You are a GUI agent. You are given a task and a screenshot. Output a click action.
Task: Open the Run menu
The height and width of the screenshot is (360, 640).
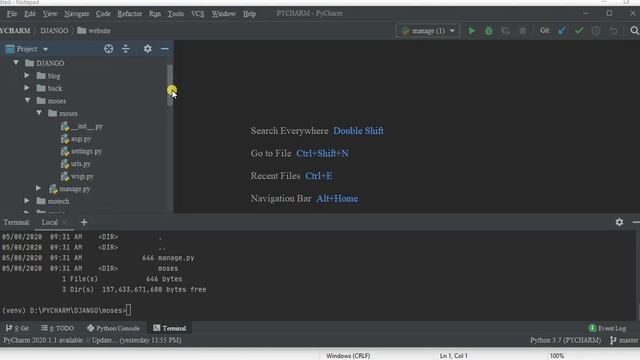(155, 13)
